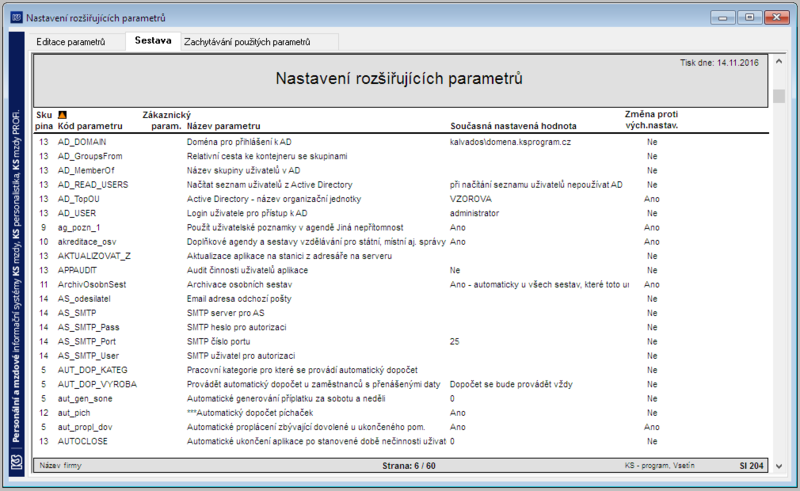Click the Název firmy footer text
This screenshot has height=491, width=800.
pos(60,465)
